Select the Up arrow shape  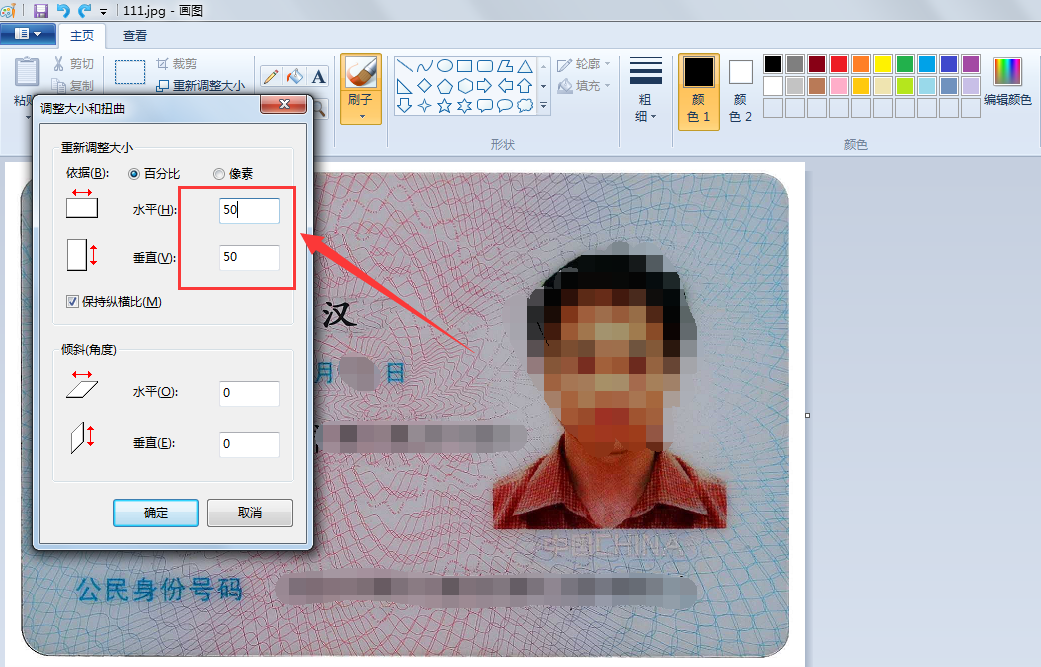tap(525, 86)
